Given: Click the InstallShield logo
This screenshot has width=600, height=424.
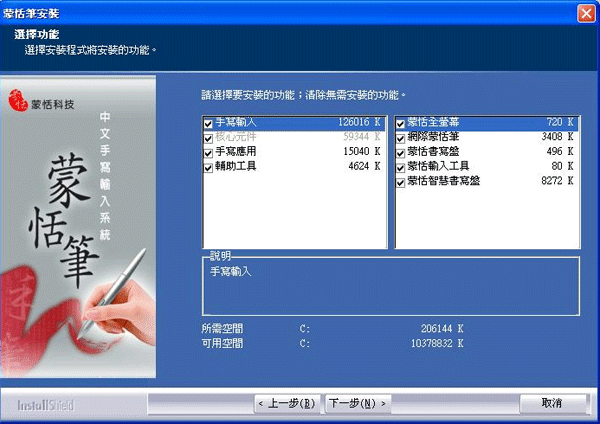Looking at the screenshot, I should [46, 405].
